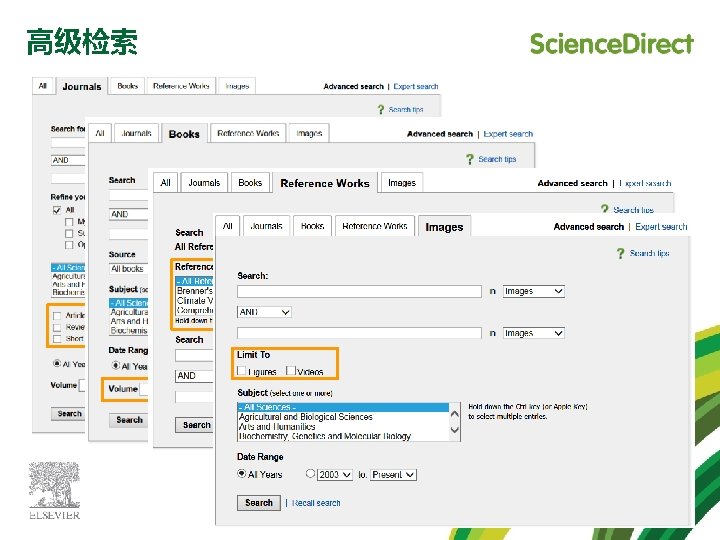Open All books source field in Books window
Screen dimensions: 720x540
tap(129, 269)
